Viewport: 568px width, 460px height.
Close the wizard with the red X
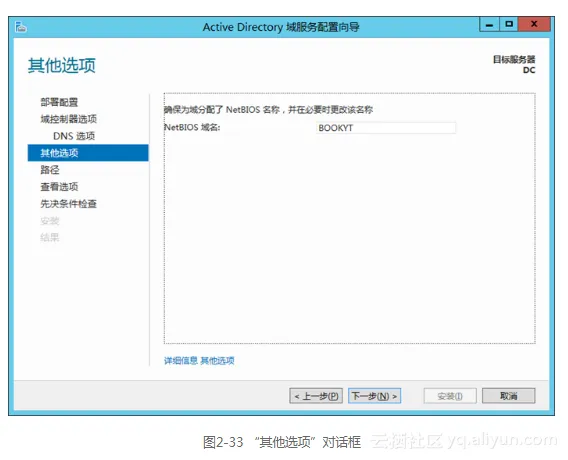[x=534, y=24]
